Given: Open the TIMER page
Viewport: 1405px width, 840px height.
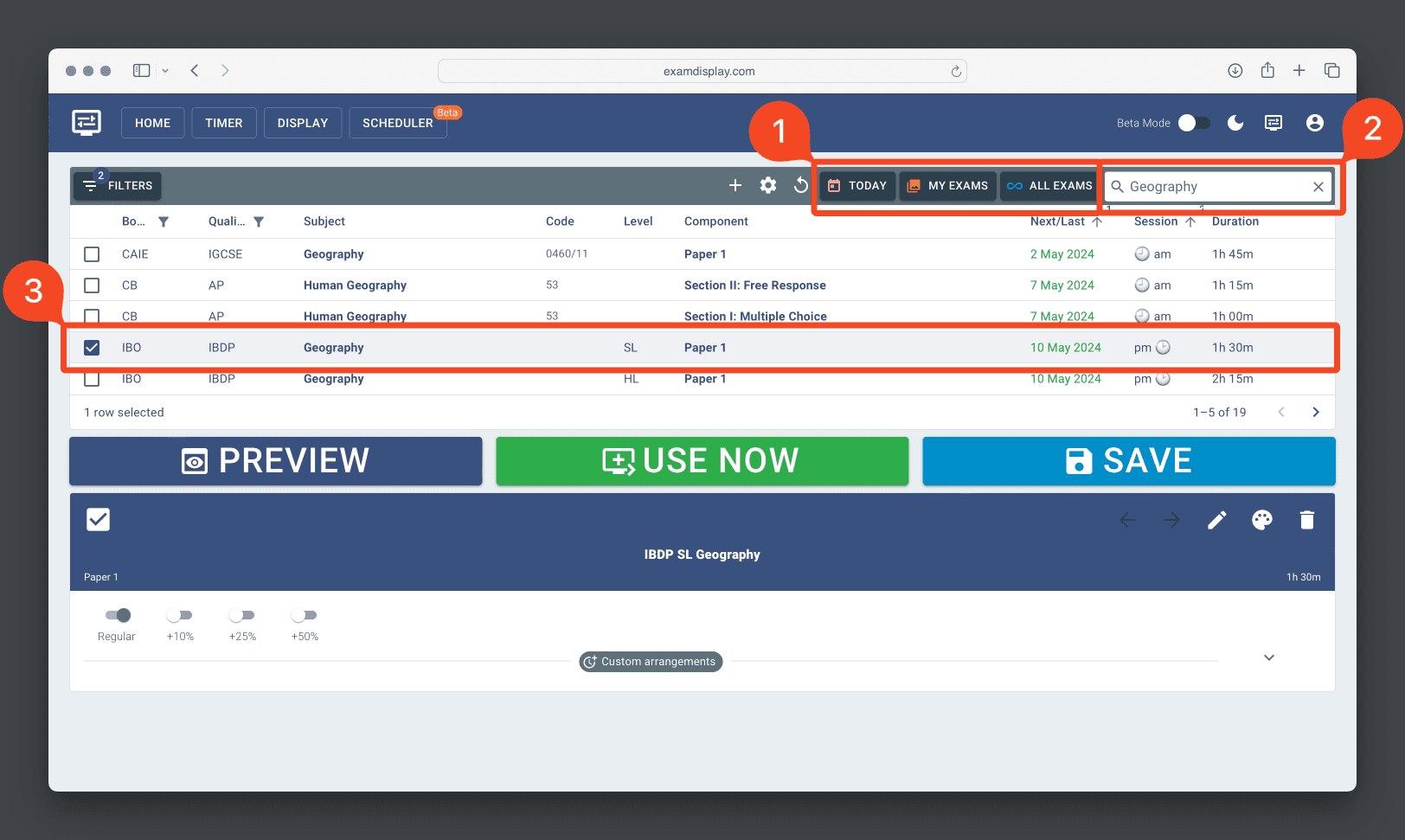Looking at the screenshot, I should [223, 123].
